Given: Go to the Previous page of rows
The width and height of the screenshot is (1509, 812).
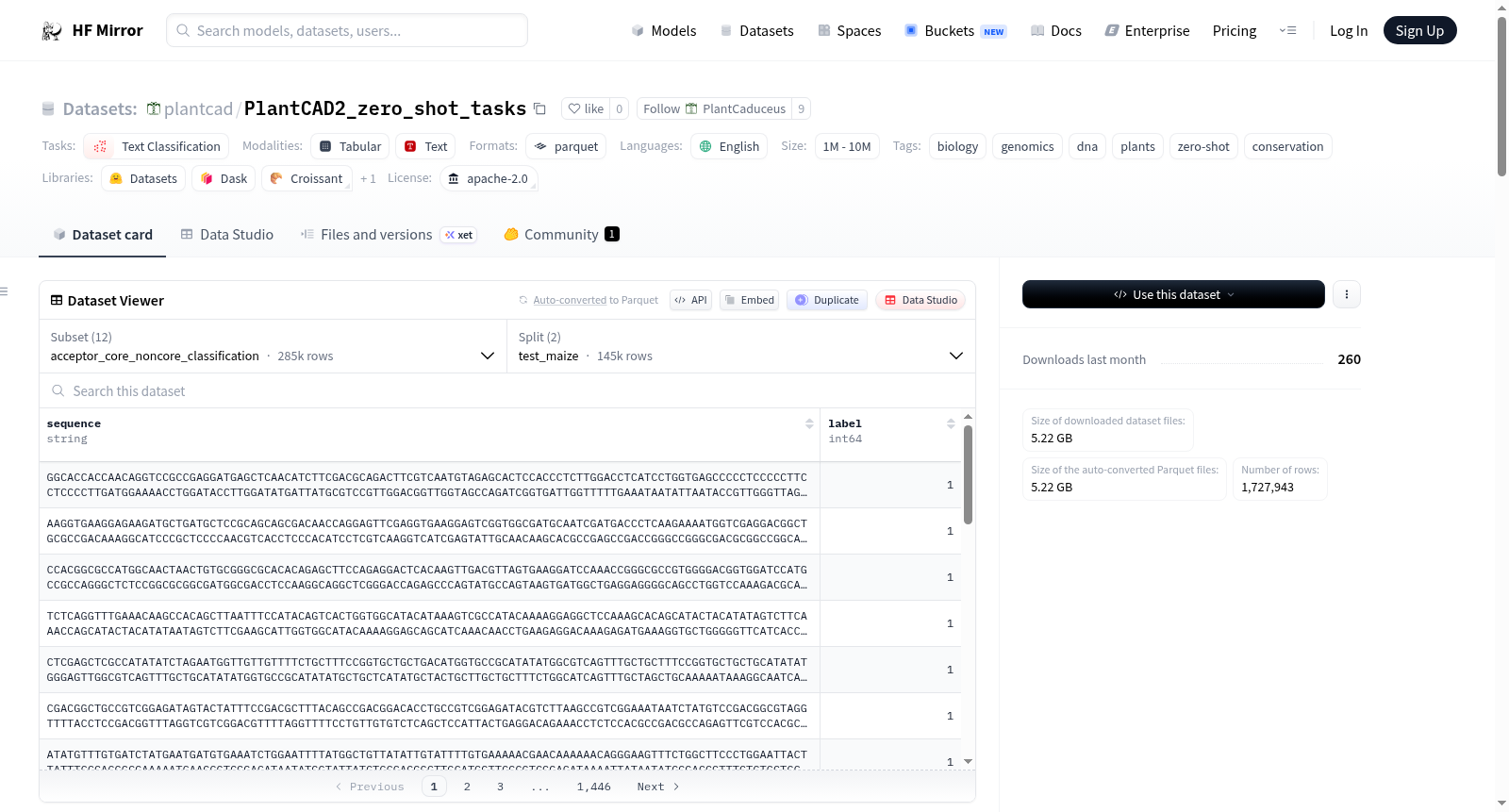Looking at the screenshot, I should pyautogui.click(x=370, y=787).
